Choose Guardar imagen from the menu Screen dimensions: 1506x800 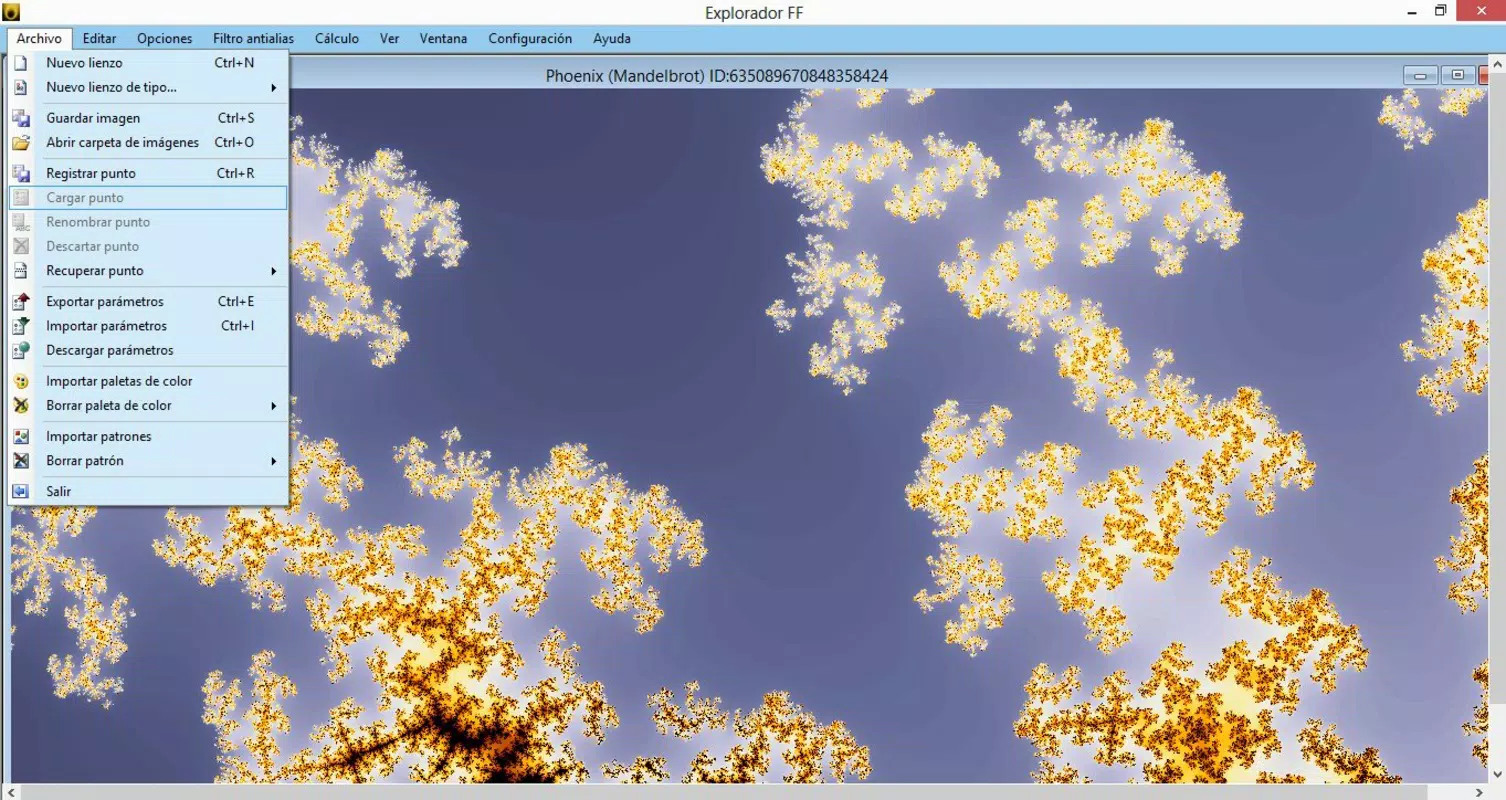point(148,118)
